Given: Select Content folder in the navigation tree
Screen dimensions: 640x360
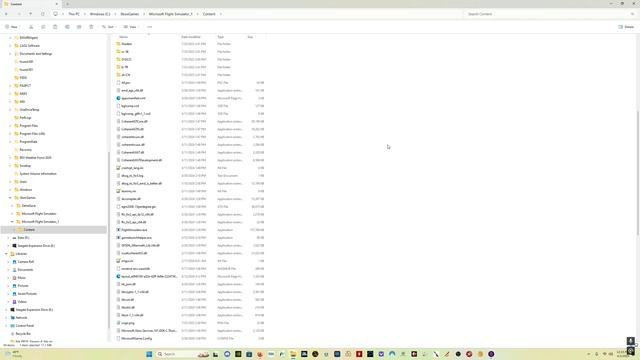Looking at the screenshot, I should point(29,230).
